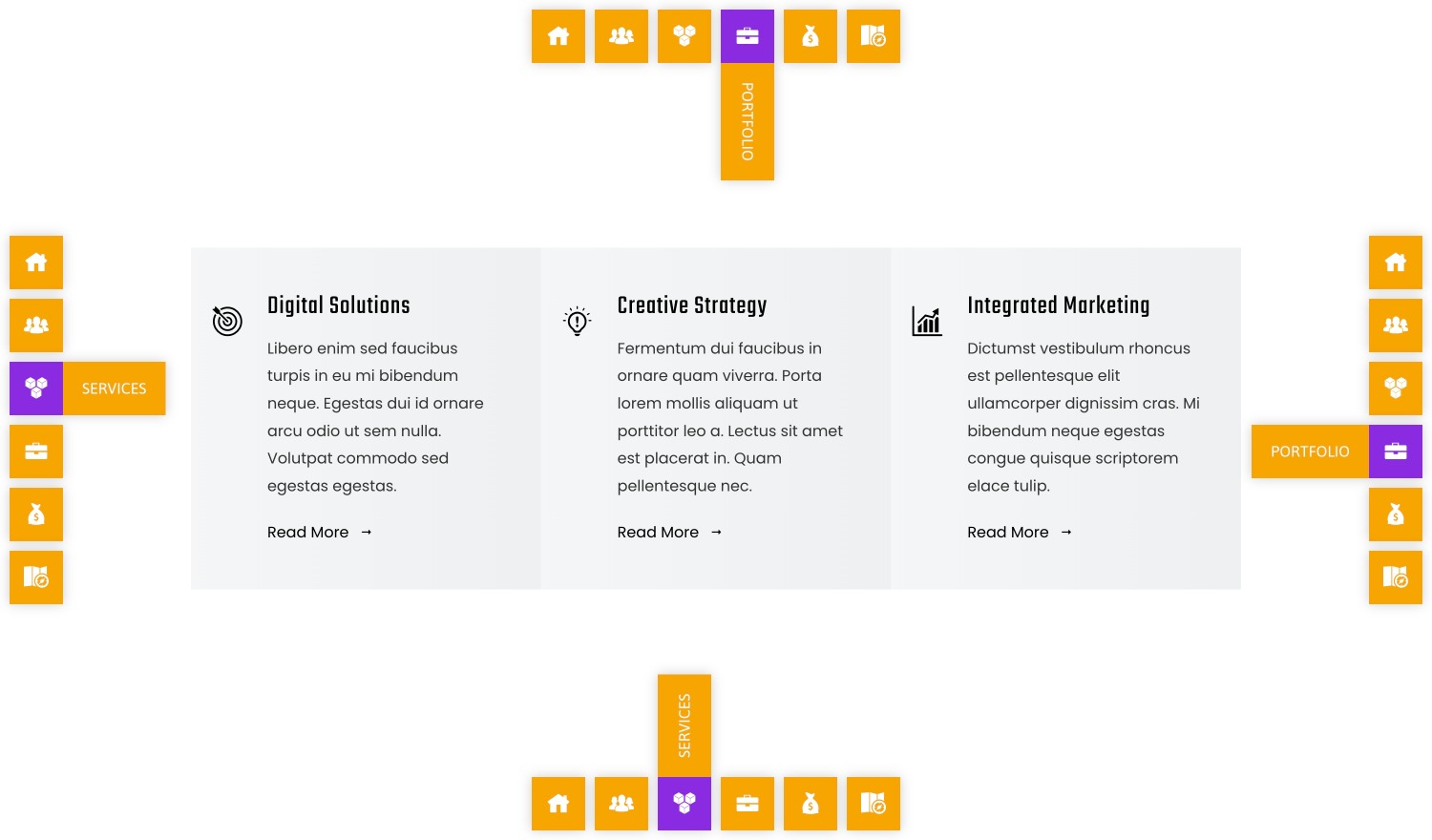Image resolution: width=1432 pixels, height=840 pixels.
Task: Click the SERVICES label above the bottom navigation
Action: [684, 724]
